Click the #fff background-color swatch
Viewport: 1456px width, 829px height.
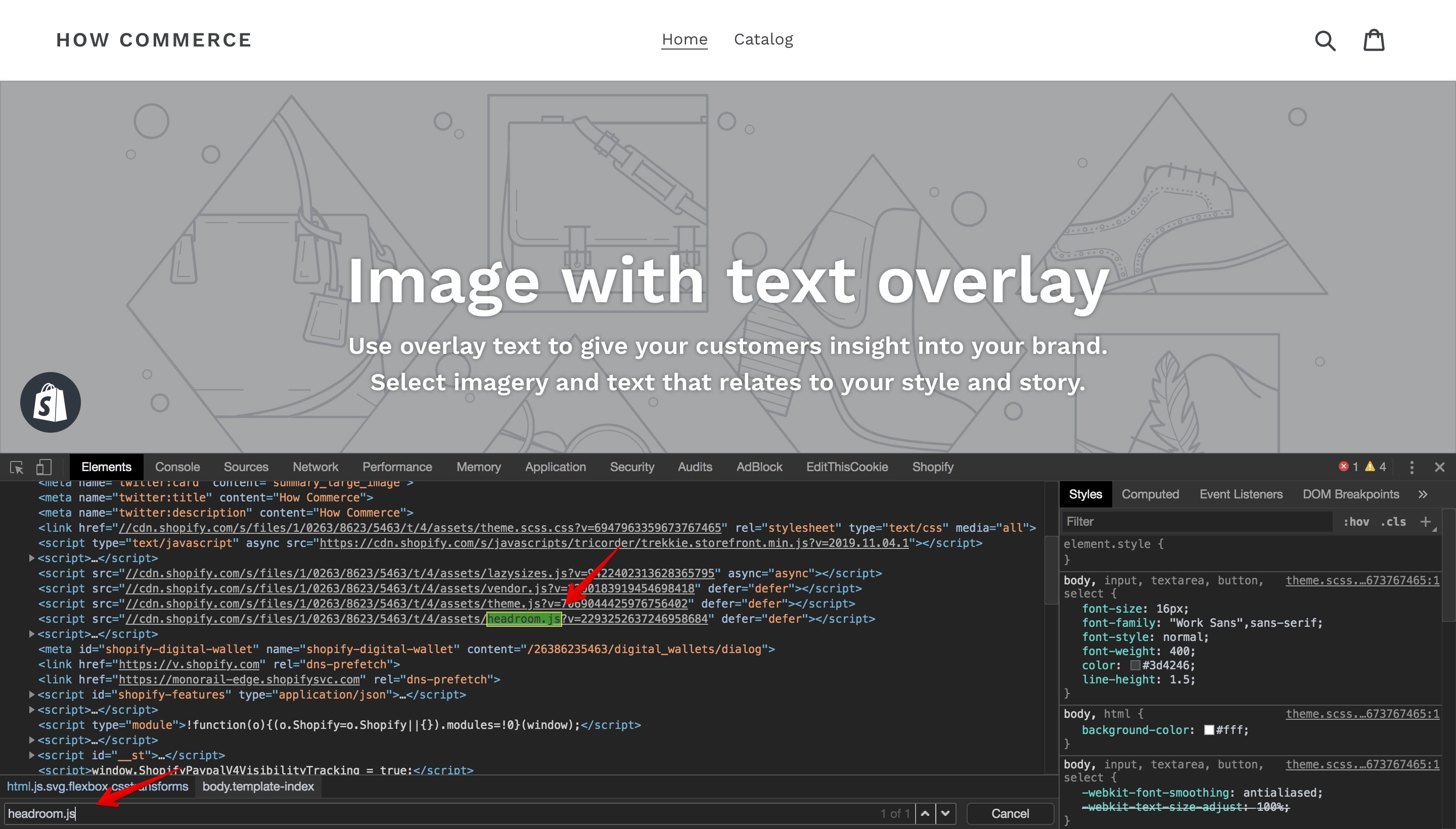point(1209,730)
